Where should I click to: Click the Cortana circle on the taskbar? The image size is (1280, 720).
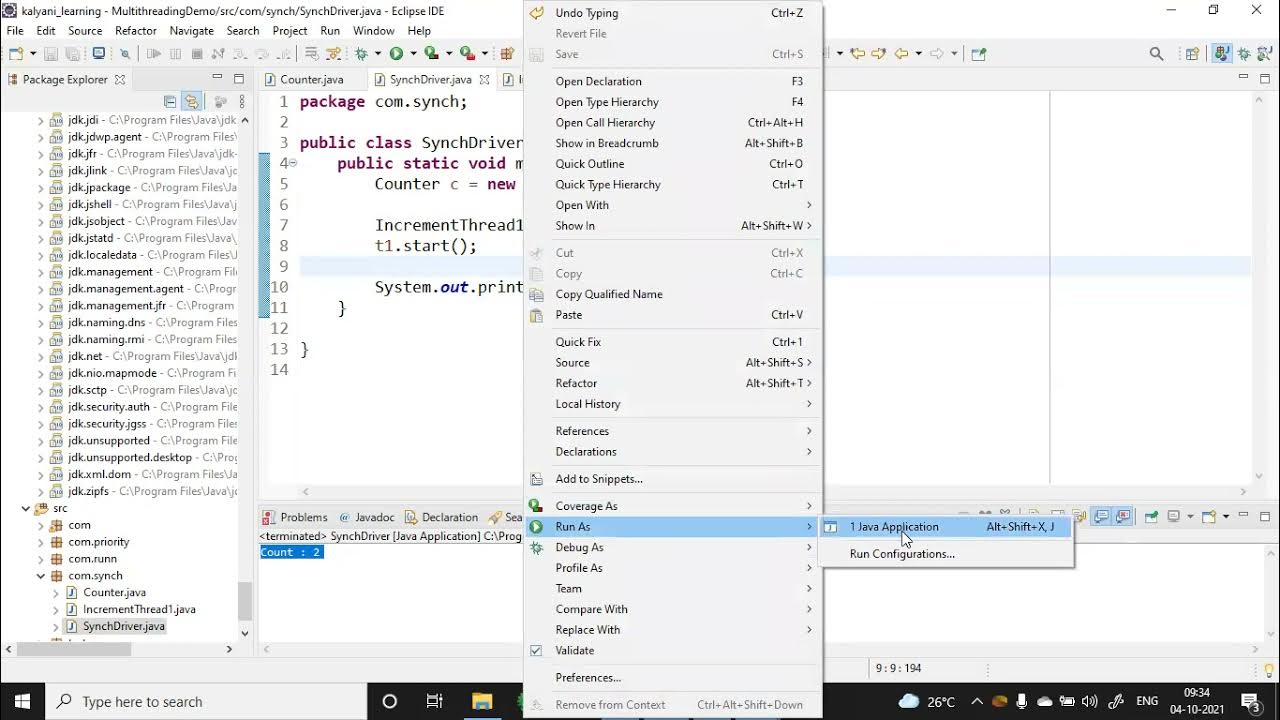[390, 701]
